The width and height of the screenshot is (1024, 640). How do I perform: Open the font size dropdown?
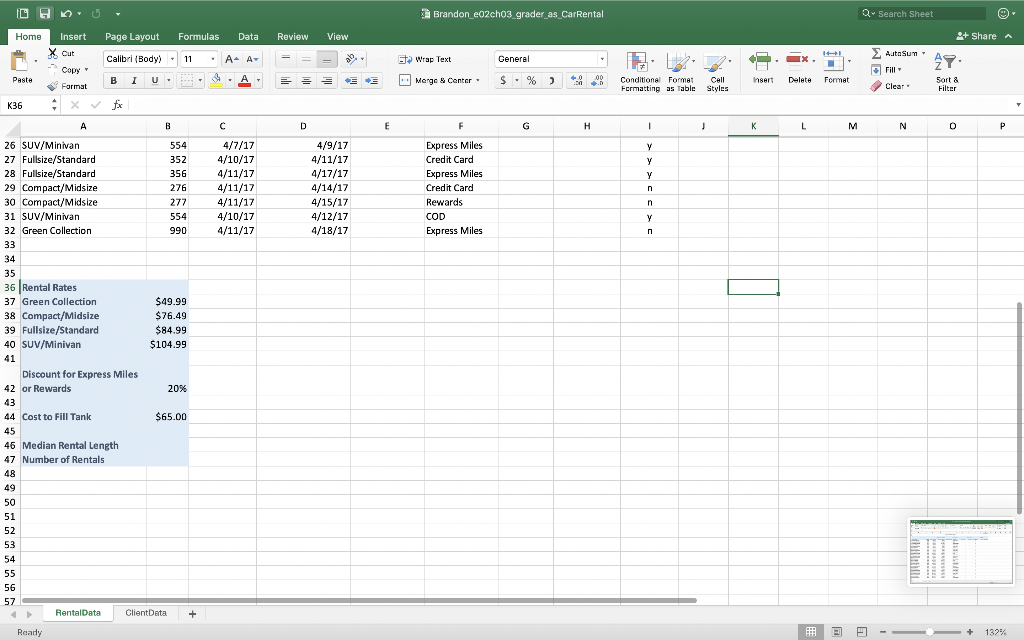tap(212, 59)
